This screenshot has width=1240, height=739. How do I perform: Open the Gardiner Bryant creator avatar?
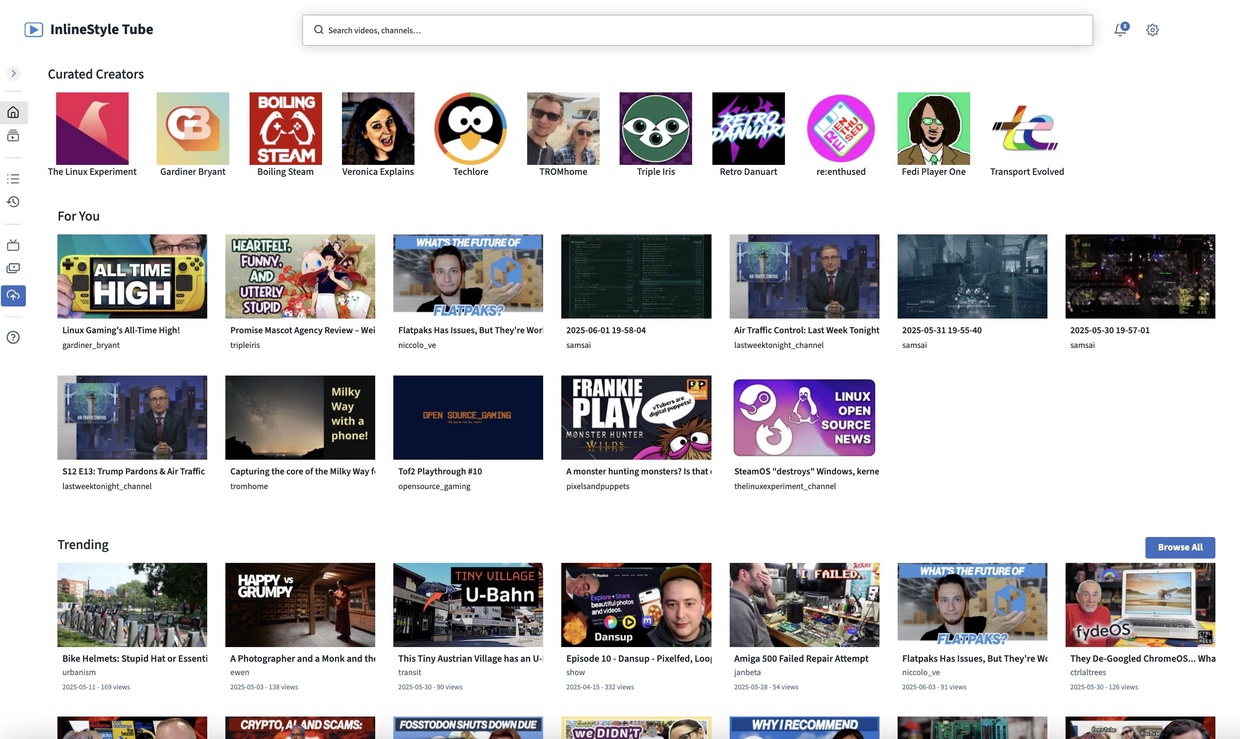click(193, 128)
